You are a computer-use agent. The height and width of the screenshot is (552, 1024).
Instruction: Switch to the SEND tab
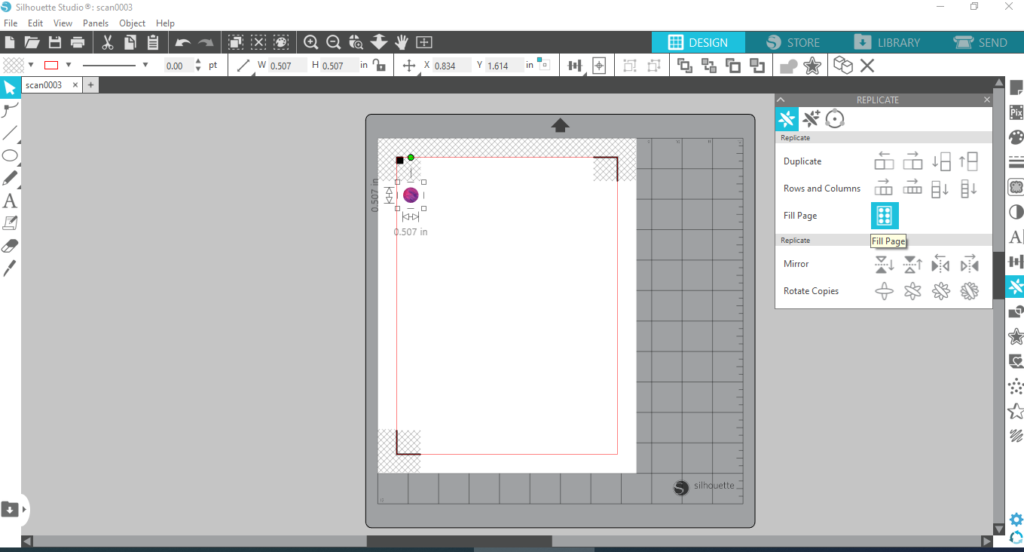pos(980,43)
